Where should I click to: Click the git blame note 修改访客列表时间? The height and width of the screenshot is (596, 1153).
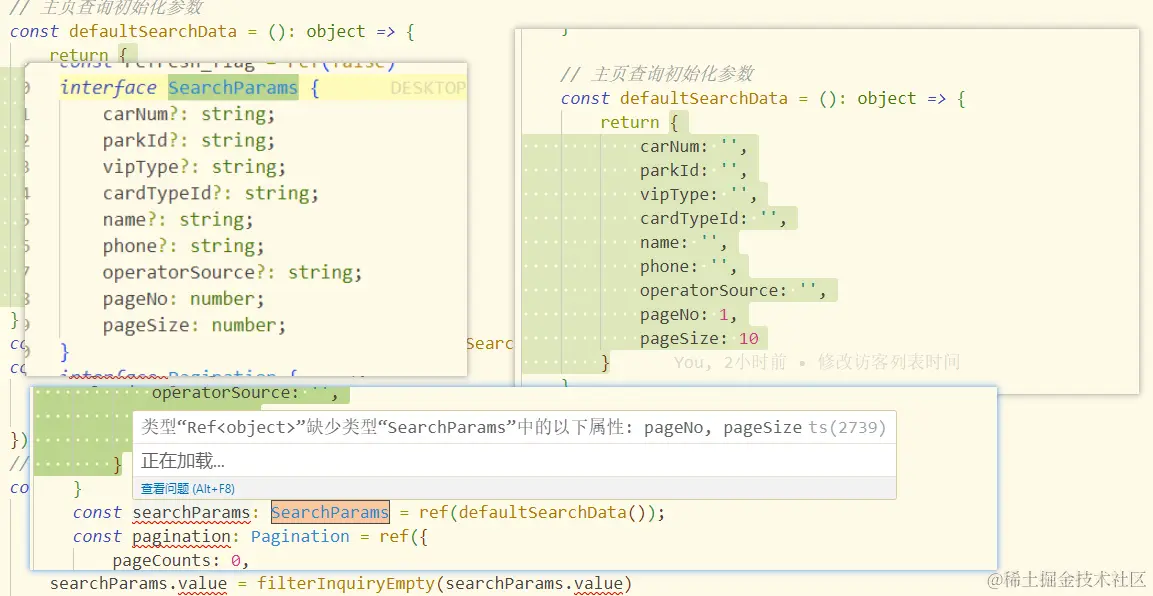(x=888, y=362)
